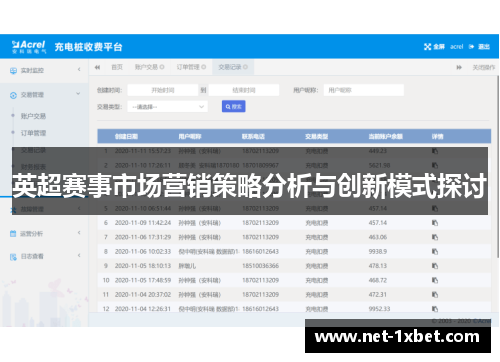Viewport: 500px width, 362px height.
Task: Click the 日志查看 log icon
Action: point(13,257)
